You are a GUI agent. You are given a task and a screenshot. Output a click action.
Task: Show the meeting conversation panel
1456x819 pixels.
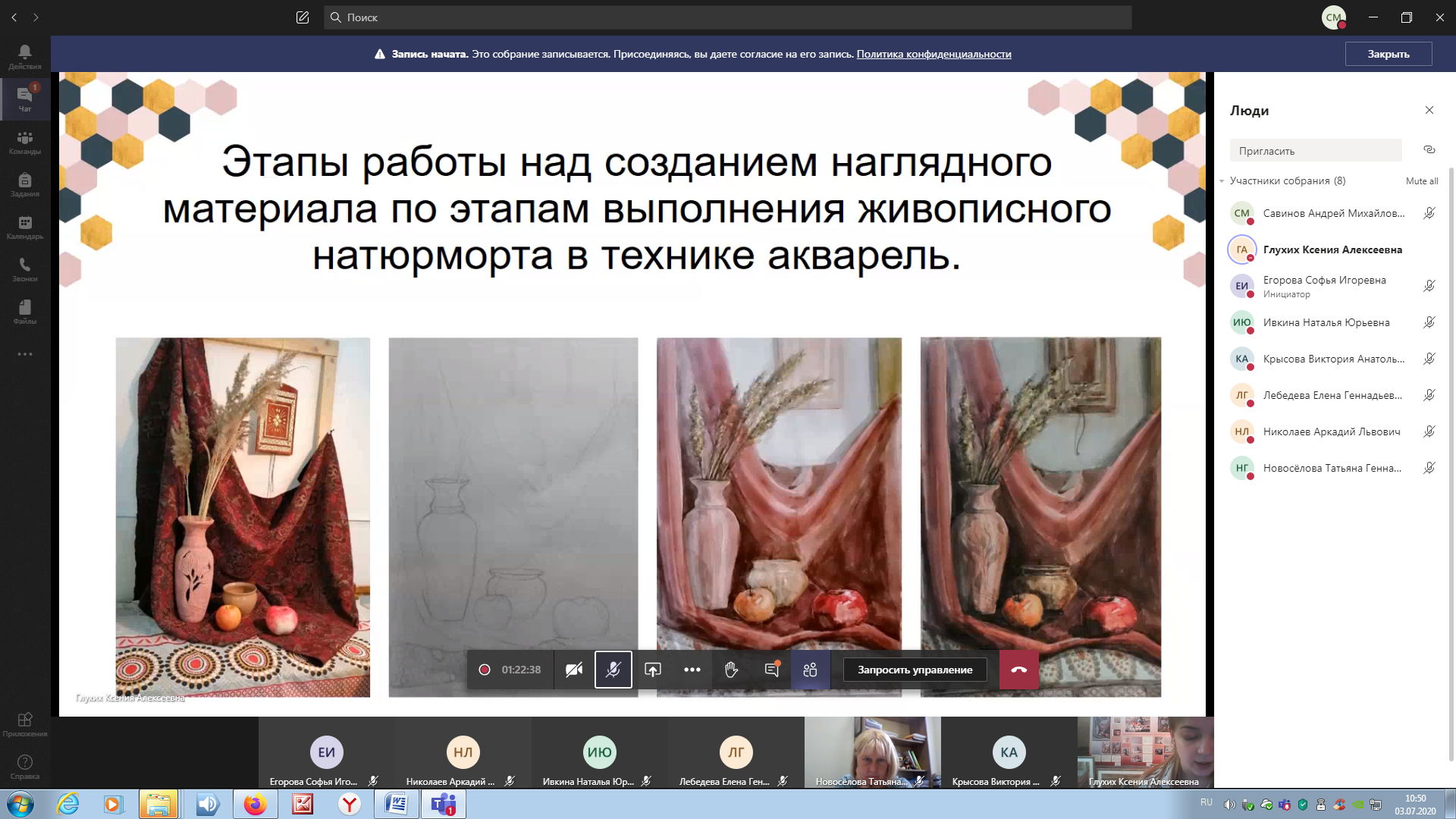coord(771,670)
